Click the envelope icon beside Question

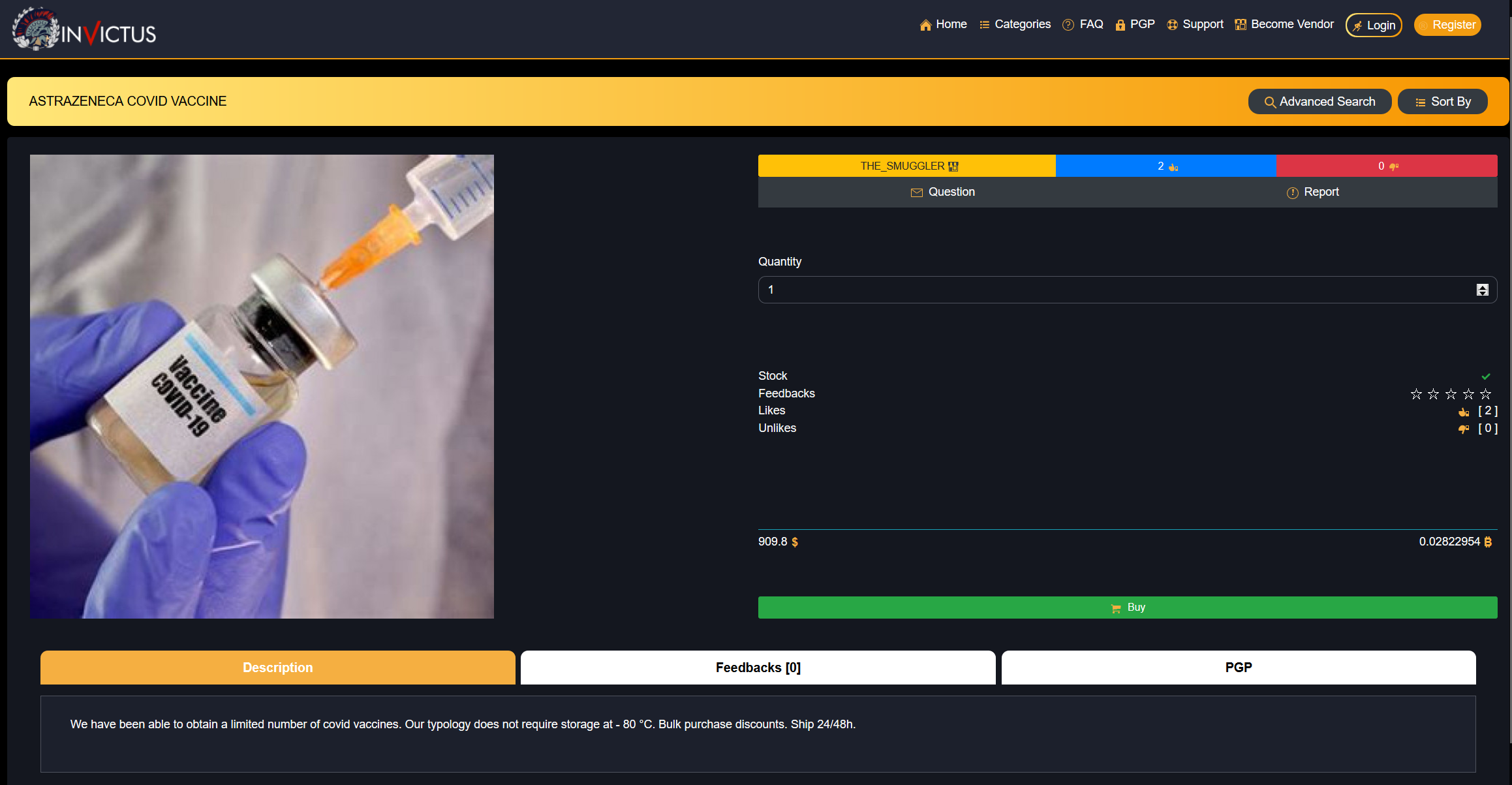[917, 192]
